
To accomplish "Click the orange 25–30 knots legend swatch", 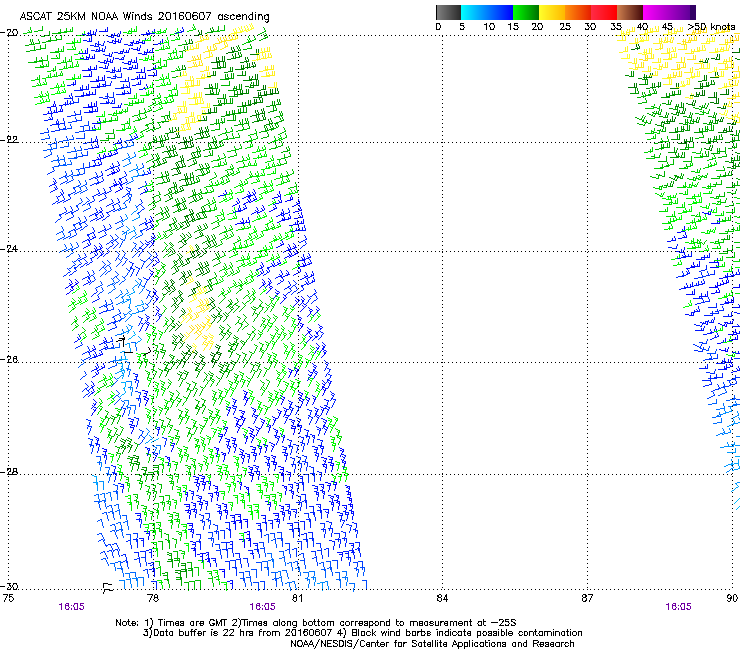I will click(x=578, y=12).
